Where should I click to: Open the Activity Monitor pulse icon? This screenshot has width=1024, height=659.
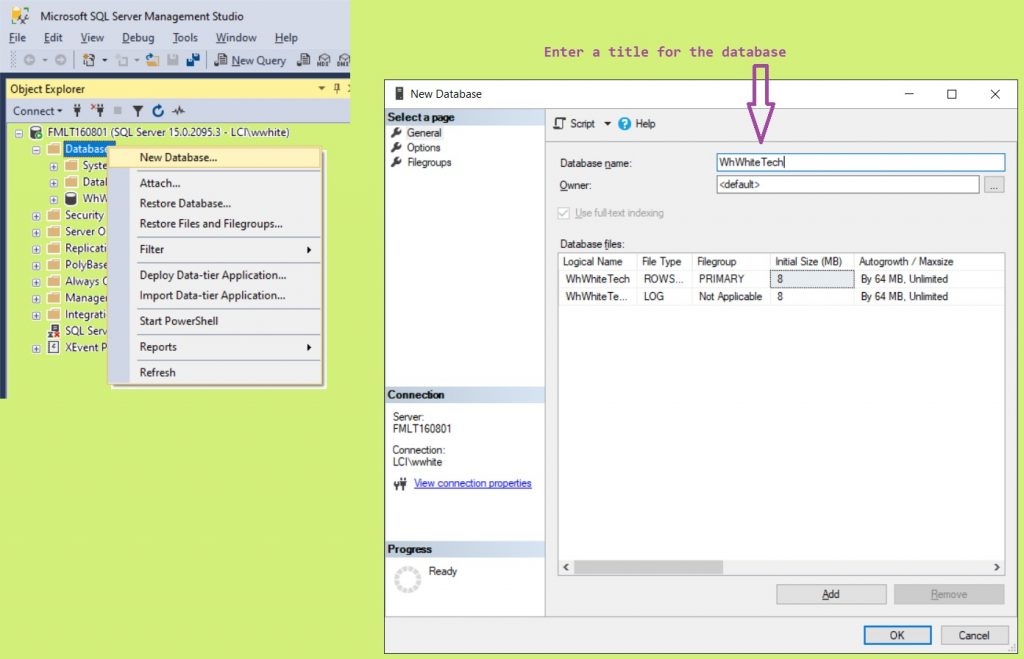179,111
